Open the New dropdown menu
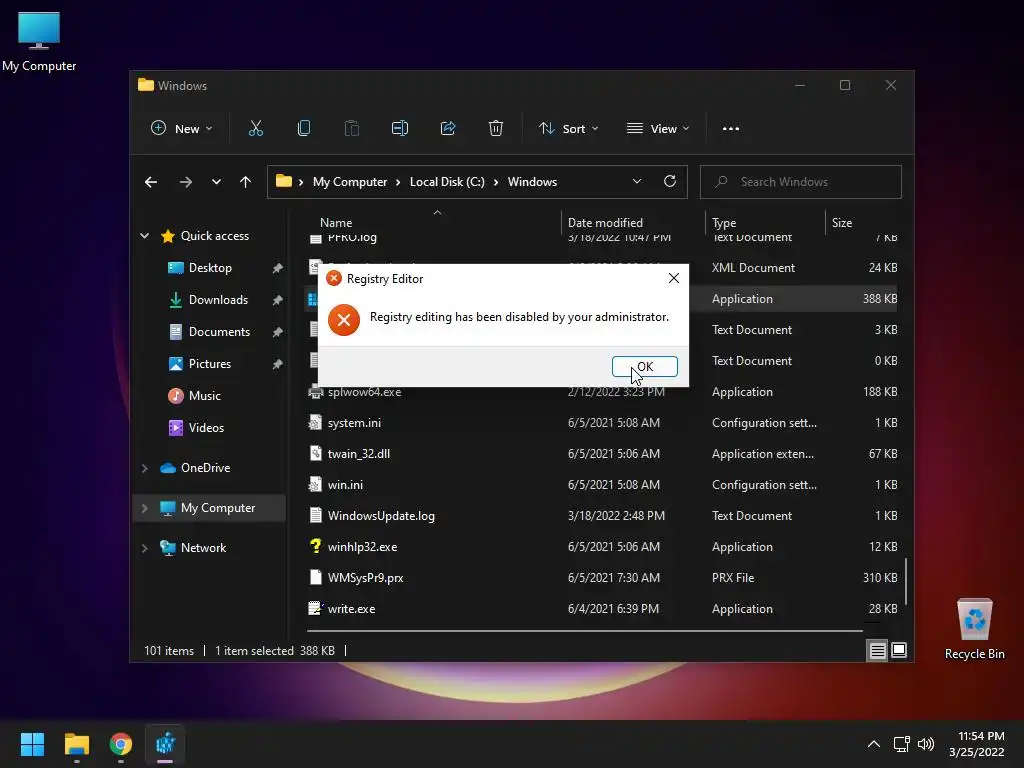The image size is (1024, 768). [182, 128]
